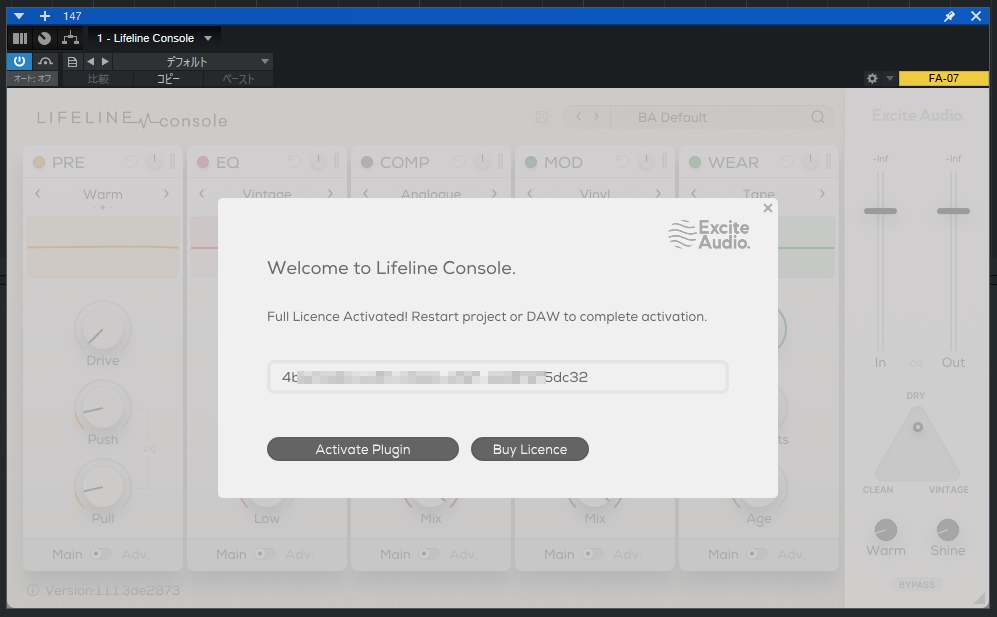Click the 比較 compare button
997x617 pixels.
pos(99,79)
